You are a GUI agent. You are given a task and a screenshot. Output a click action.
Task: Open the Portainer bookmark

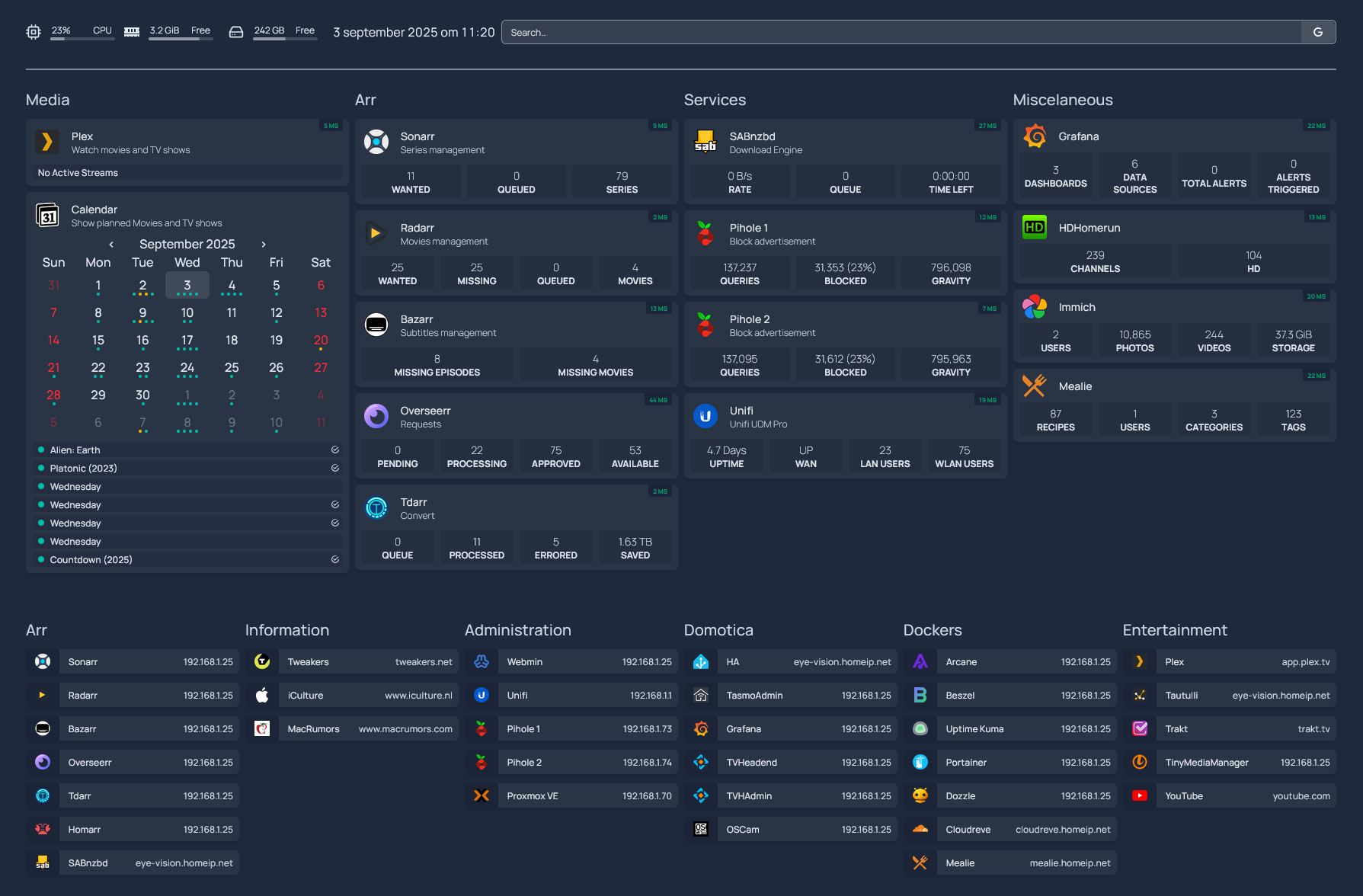click(x=1010, y=763)
